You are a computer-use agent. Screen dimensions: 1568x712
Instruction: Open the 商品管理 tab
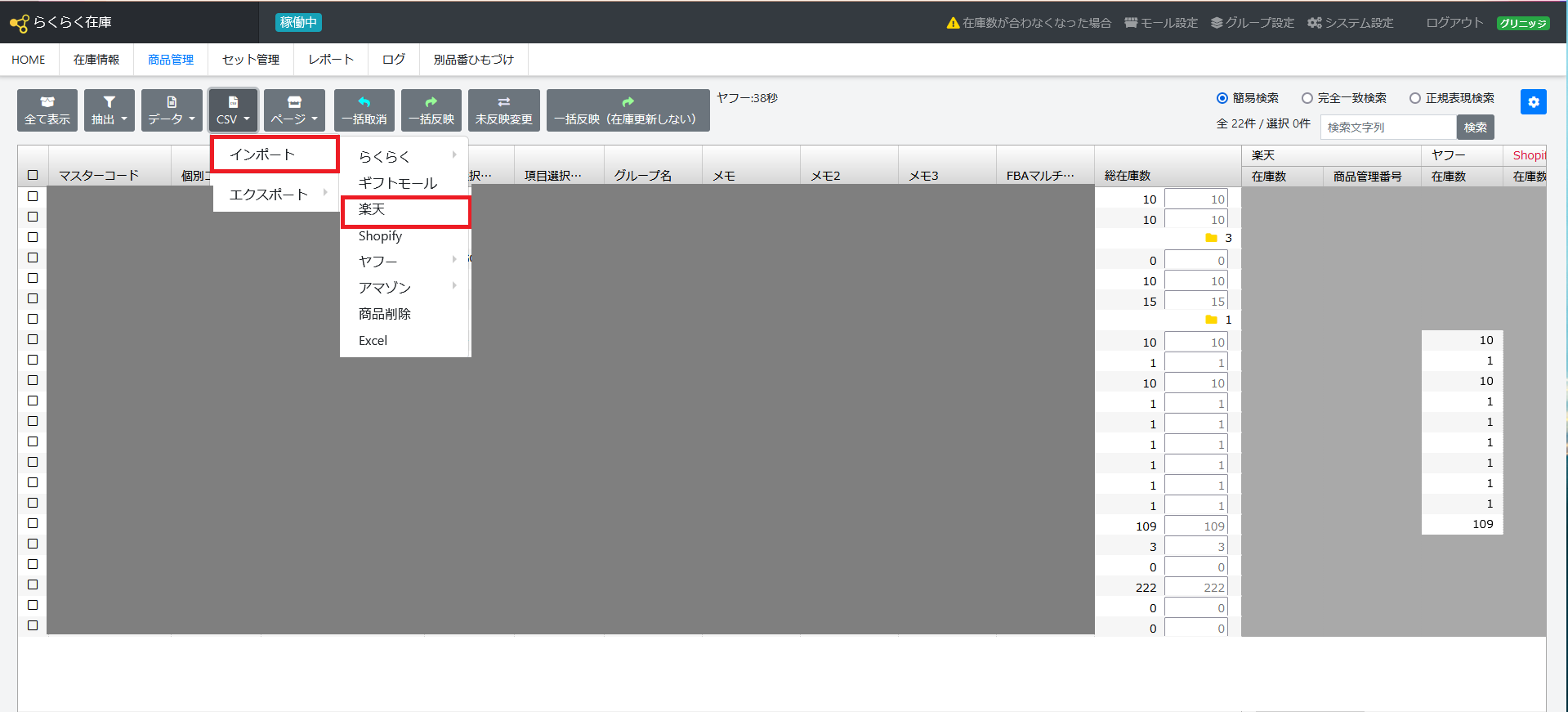(171, 60)
